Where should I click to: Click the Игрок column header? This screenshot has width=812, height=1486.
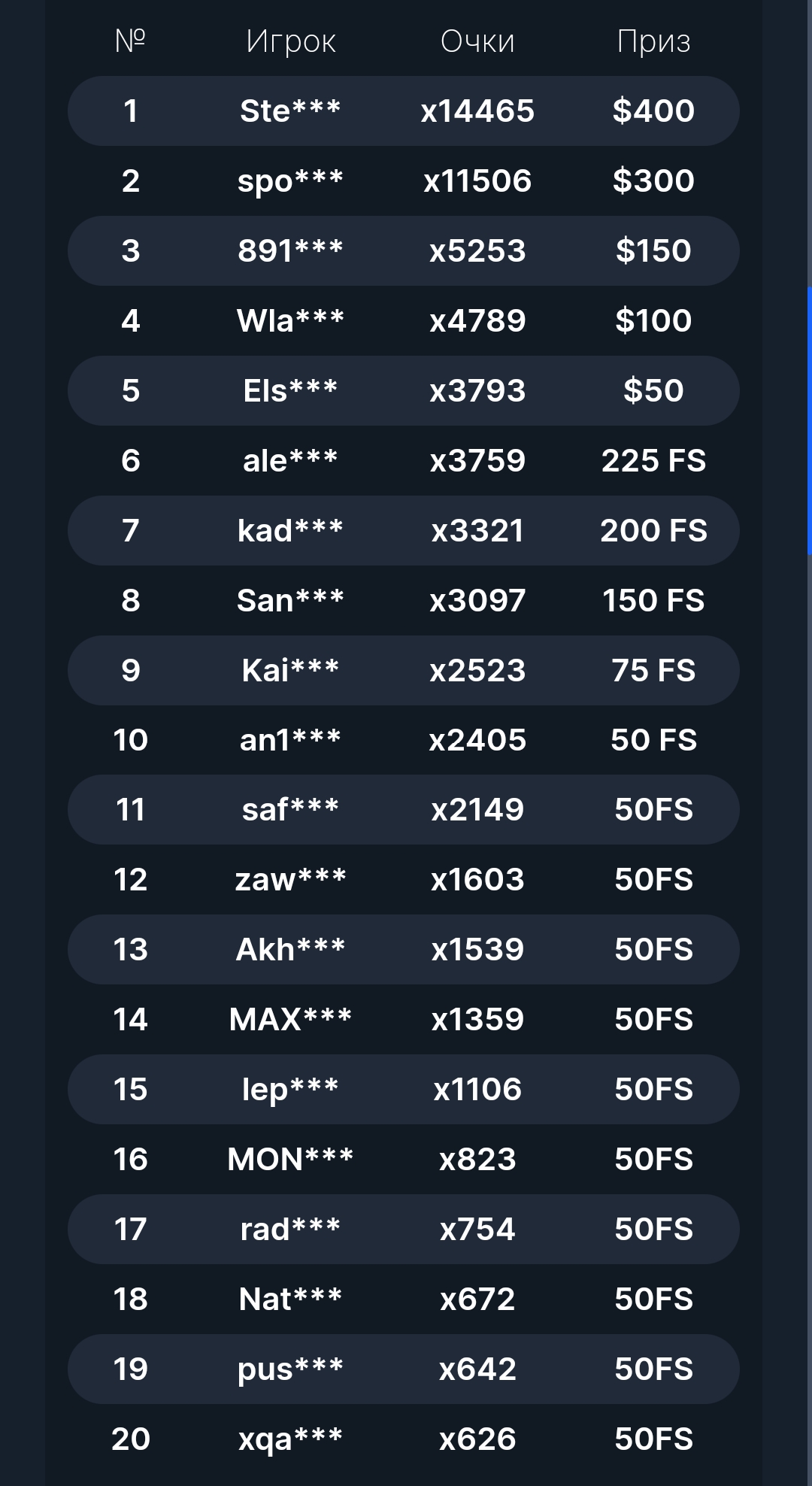[x=290, y=42]
